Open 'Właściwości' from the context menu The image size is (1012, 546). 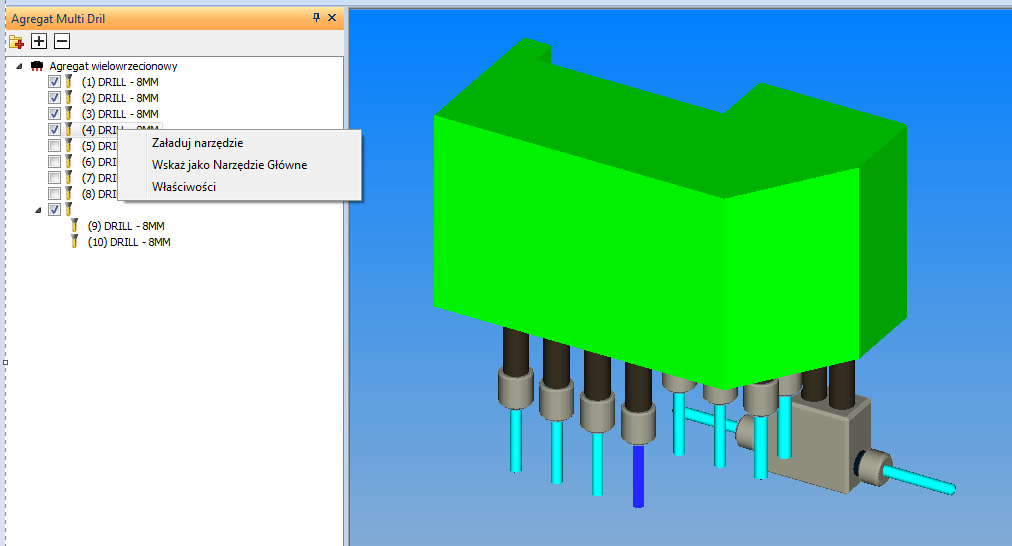[x=184, y=187]
